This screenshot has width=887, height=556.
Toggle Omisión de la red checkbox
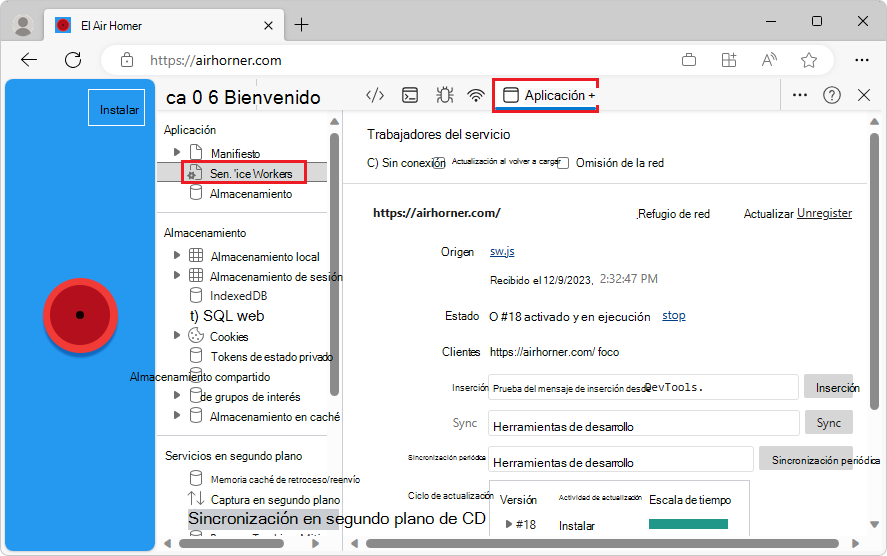point(563,163)
